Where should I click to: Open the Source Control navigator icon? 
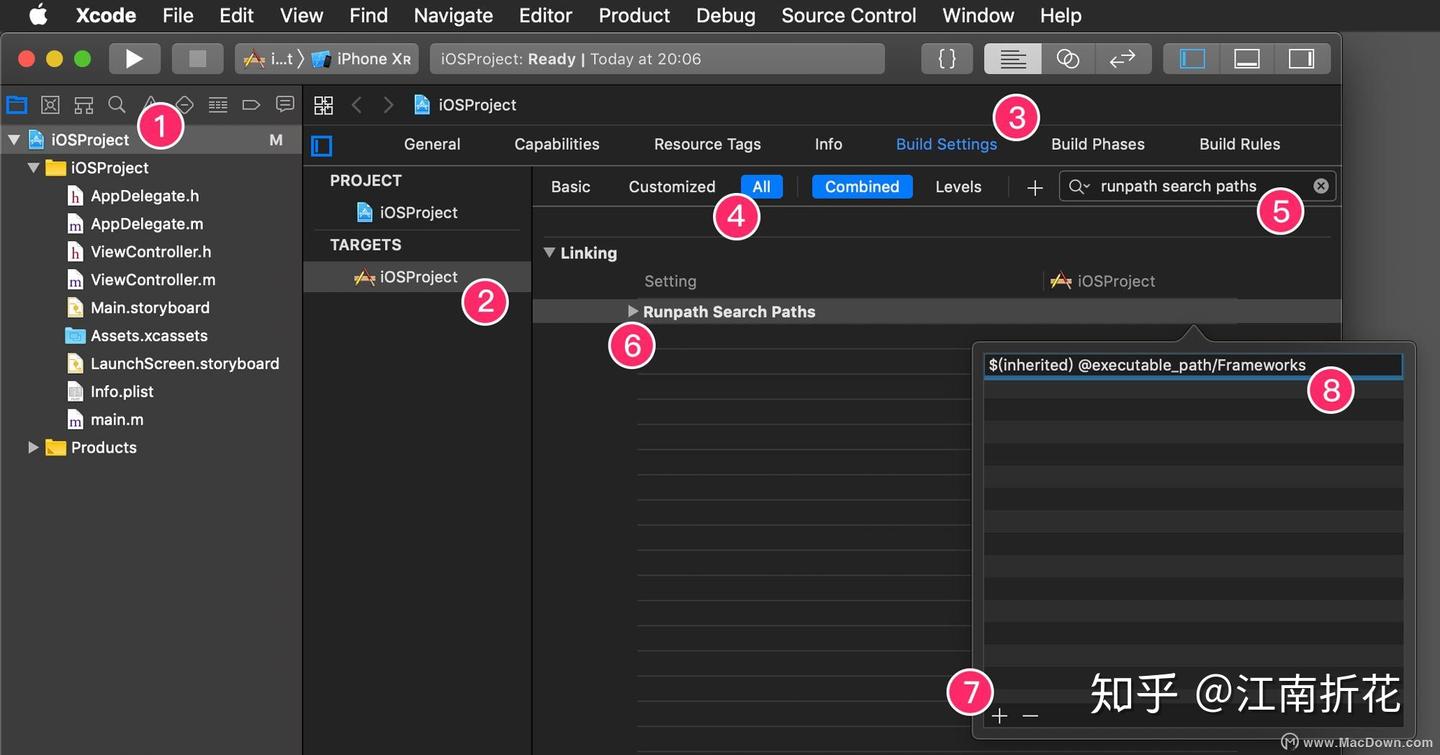coord(50,105)
